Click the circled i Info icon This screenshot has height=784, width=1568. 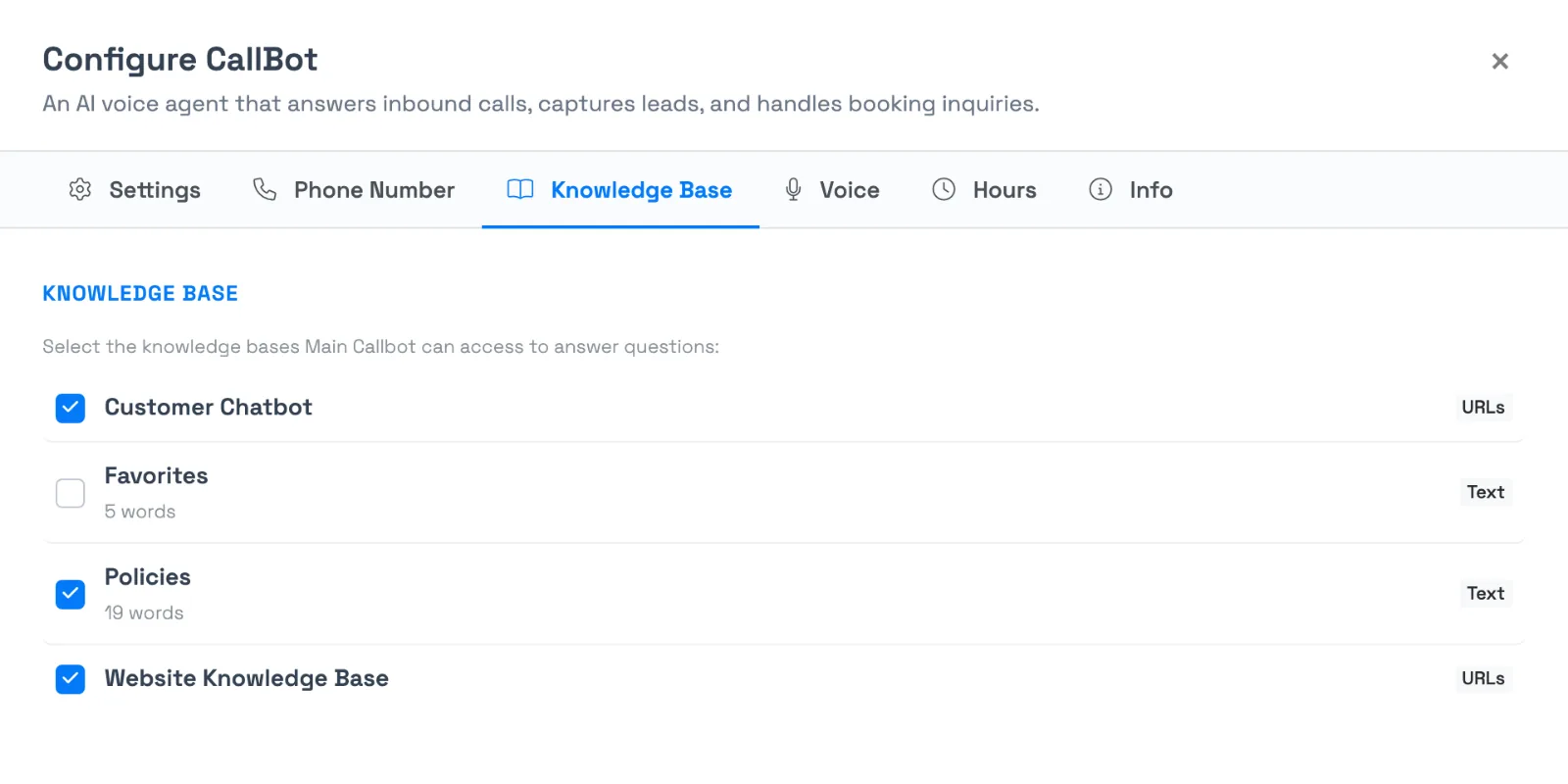coord(1101,189)
